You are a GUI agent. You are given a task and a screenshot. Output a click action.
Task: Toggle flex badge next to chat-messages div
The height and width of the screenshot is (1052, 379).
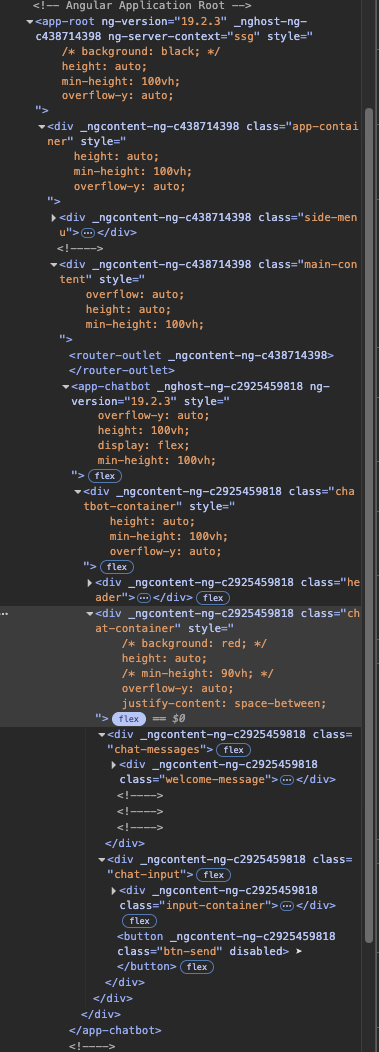point(233,749)
